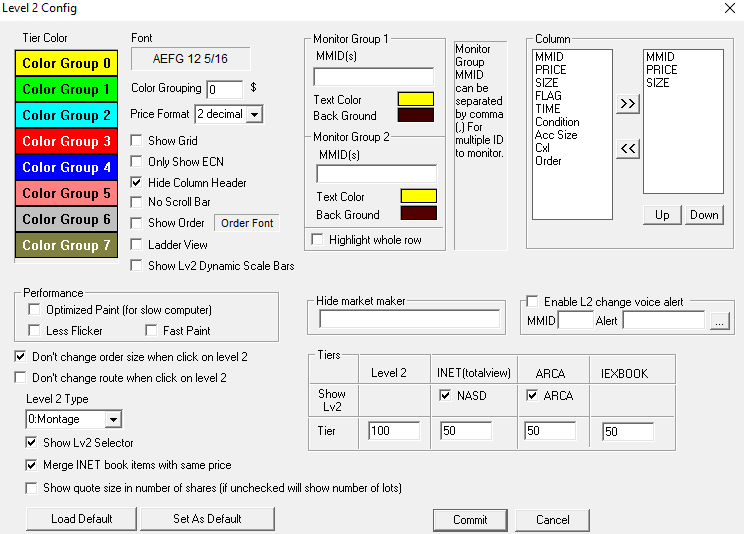
Task: Uncheck Hide Column Header option
Action: (138, 183)
